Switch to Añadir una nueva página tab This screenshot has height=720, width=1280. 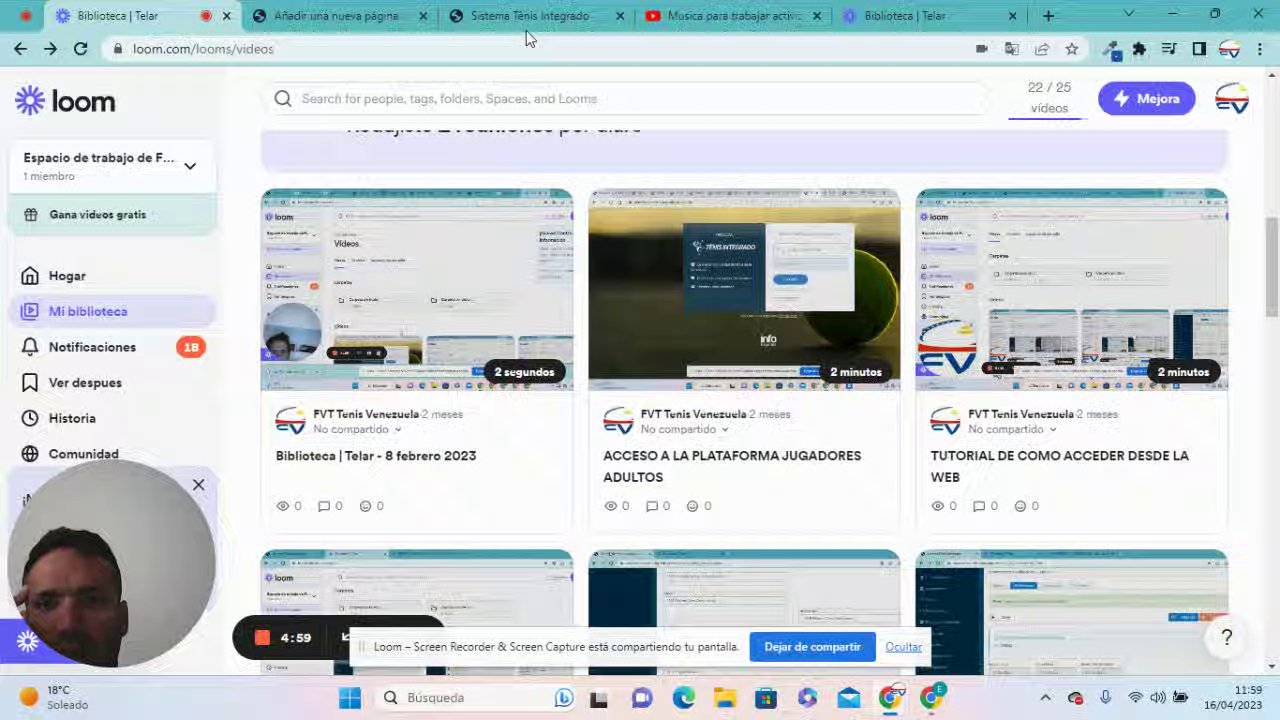(340, 16)
